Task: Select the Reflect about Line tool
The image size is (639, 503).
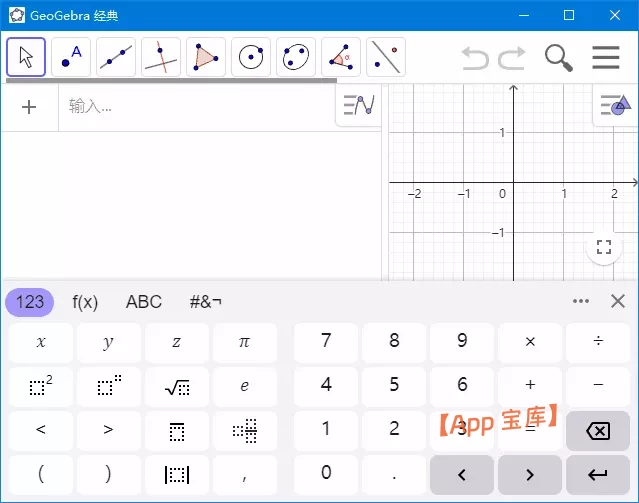Action: [x=386, y=57]
